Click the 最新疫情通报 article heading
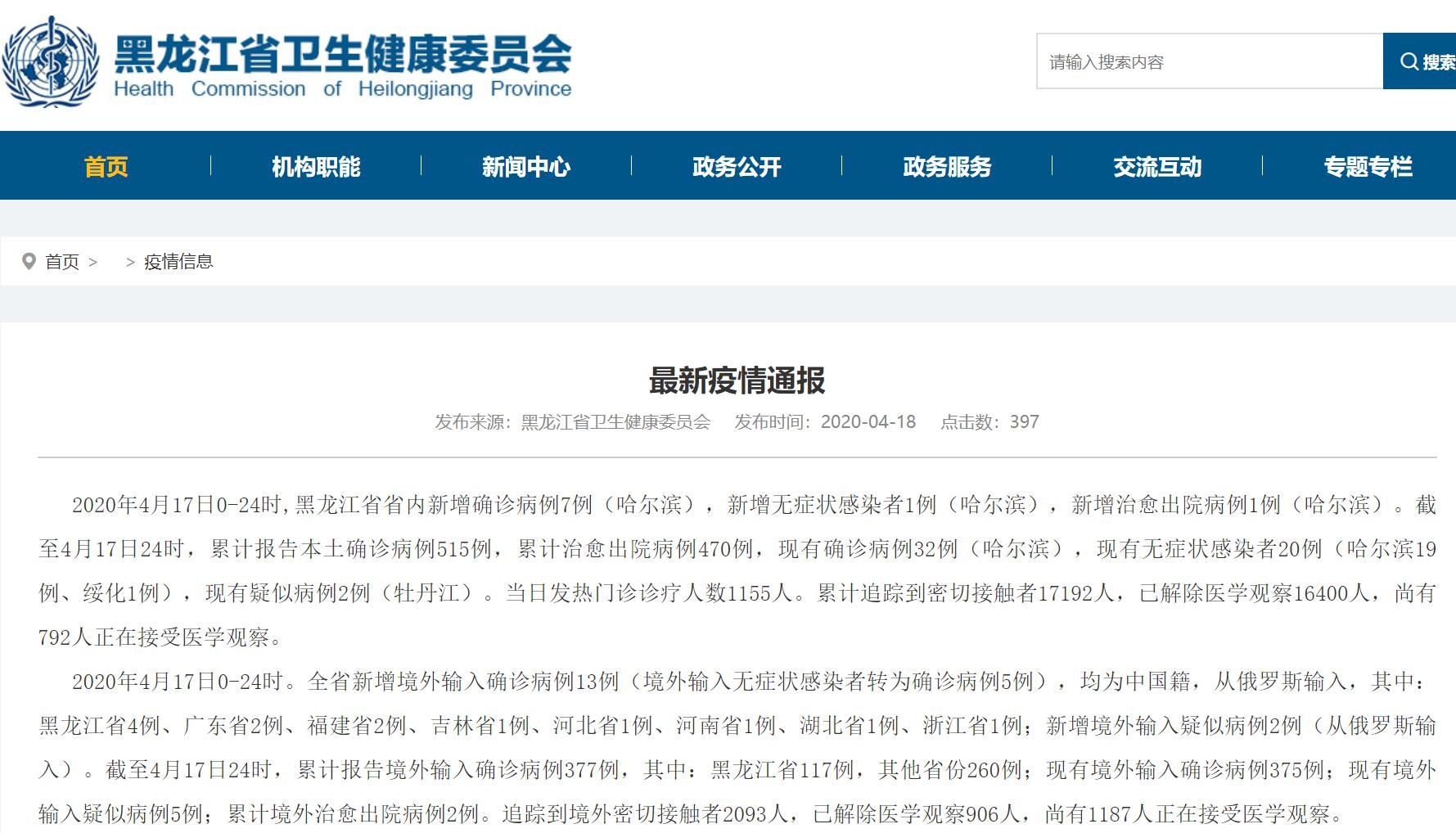This screenshot has height=833, width=1456. [x=737, y=380]
